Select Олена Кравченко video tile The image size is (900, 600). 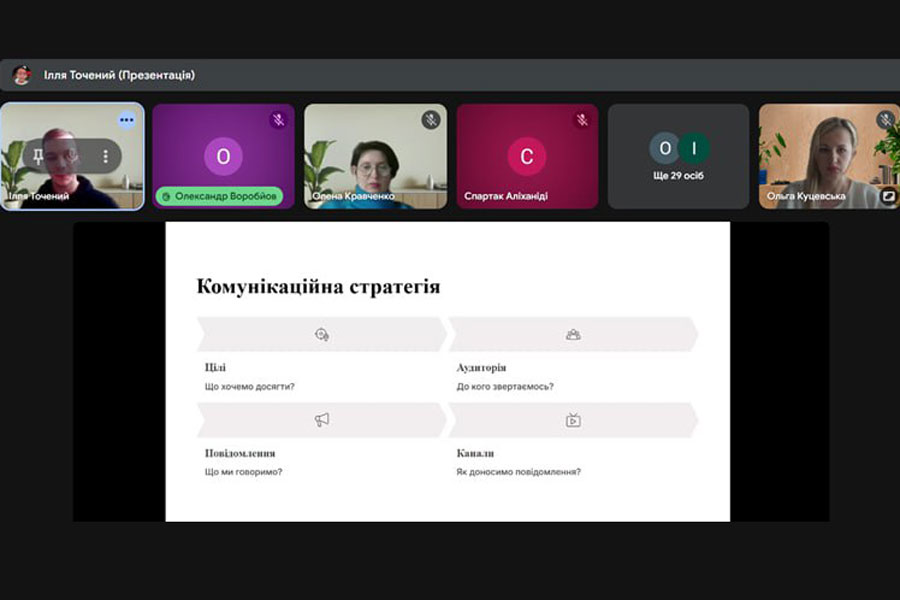[x=375, y=156]
